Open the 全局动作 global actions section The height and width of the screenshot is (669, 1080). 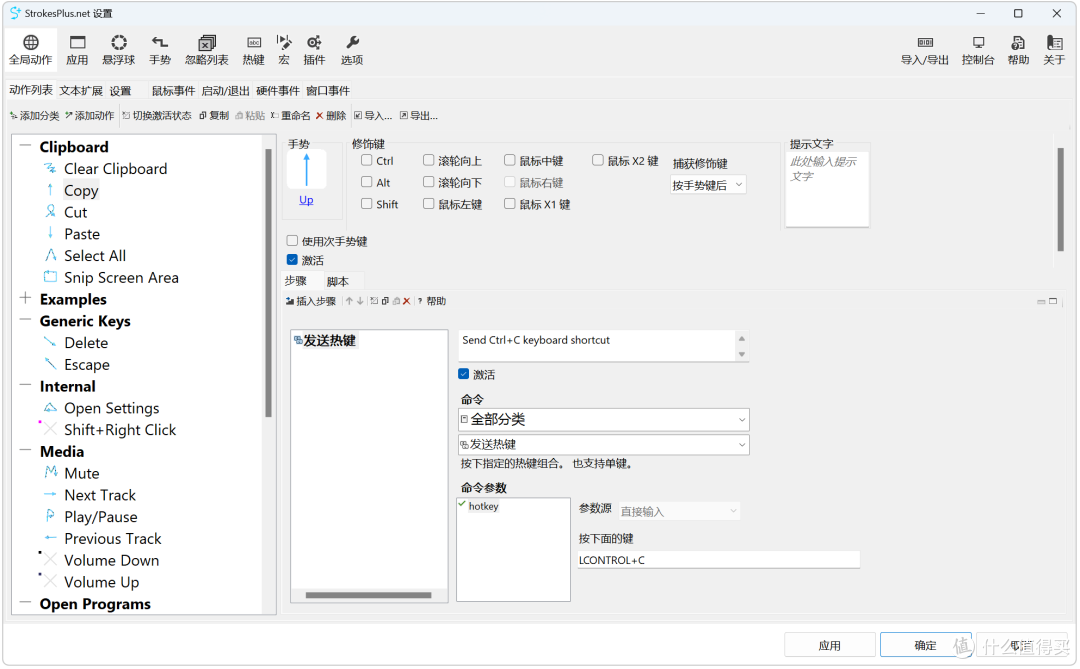tap(30, 50)
